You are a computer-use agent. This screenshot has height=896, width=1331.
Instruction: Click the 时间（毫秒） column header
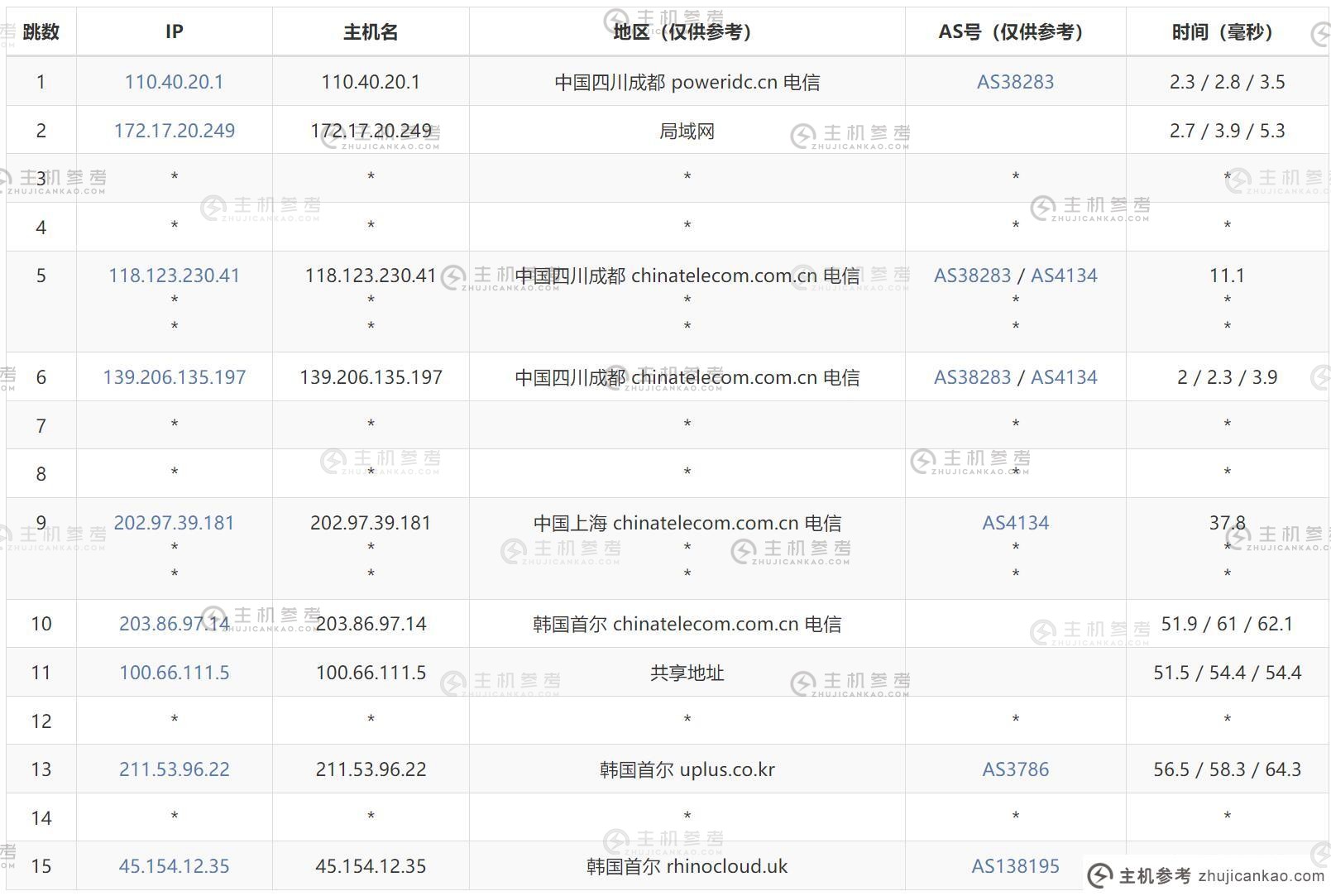click(1227, 31)
